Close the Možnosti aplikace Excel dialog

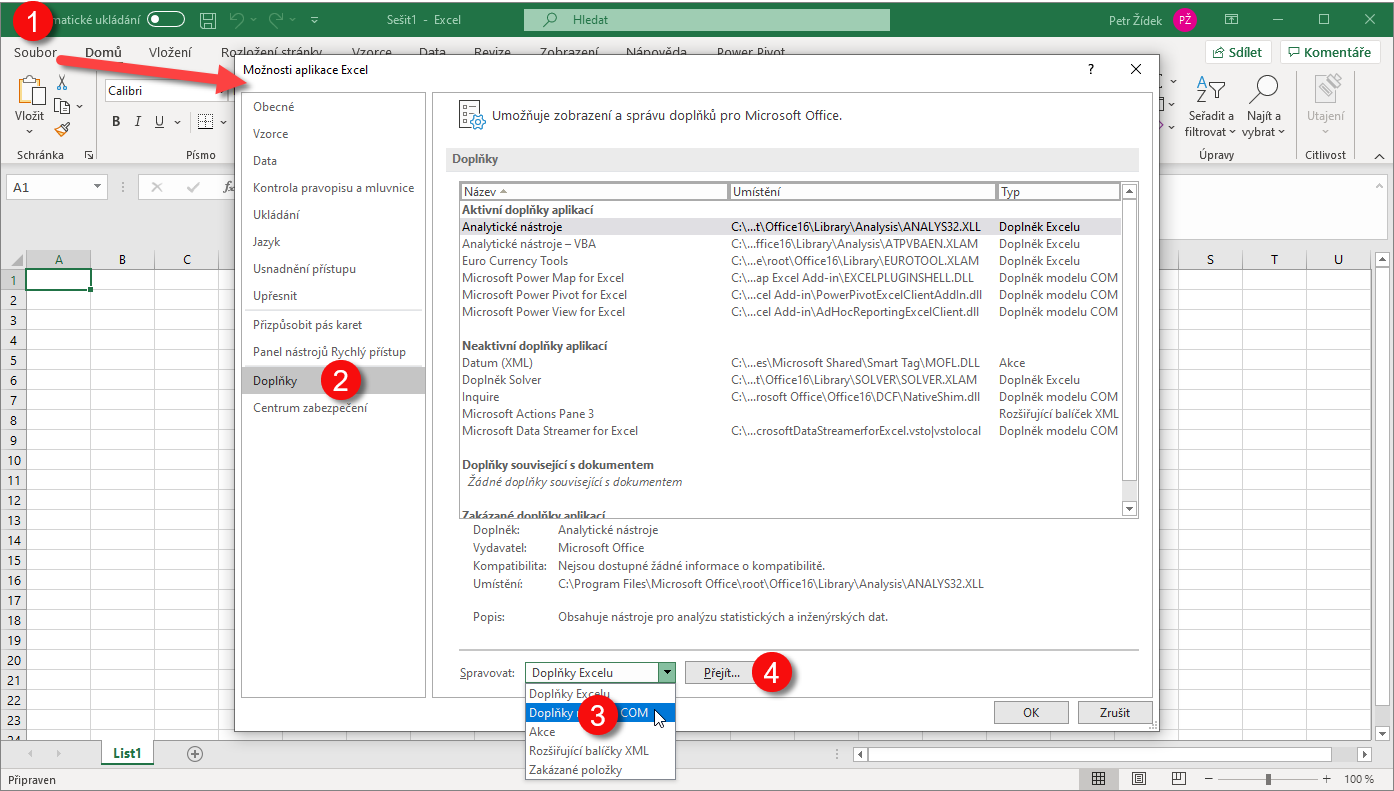point(1135,69)
